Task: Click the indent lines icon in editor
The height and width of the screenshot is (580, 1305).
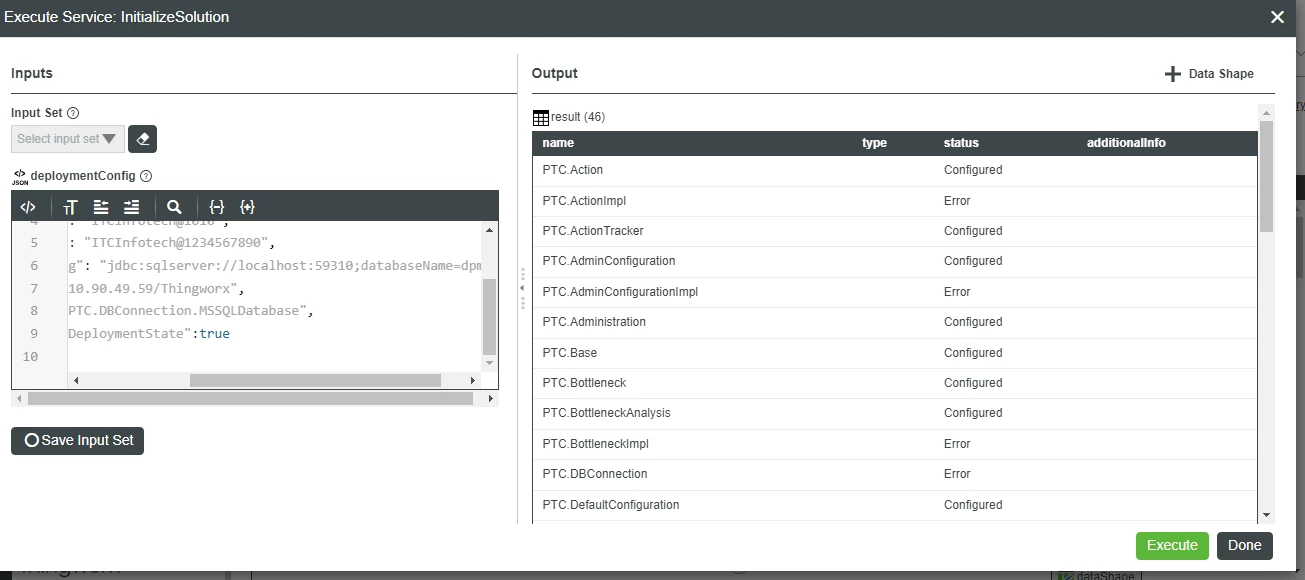Action: point(132,207)
